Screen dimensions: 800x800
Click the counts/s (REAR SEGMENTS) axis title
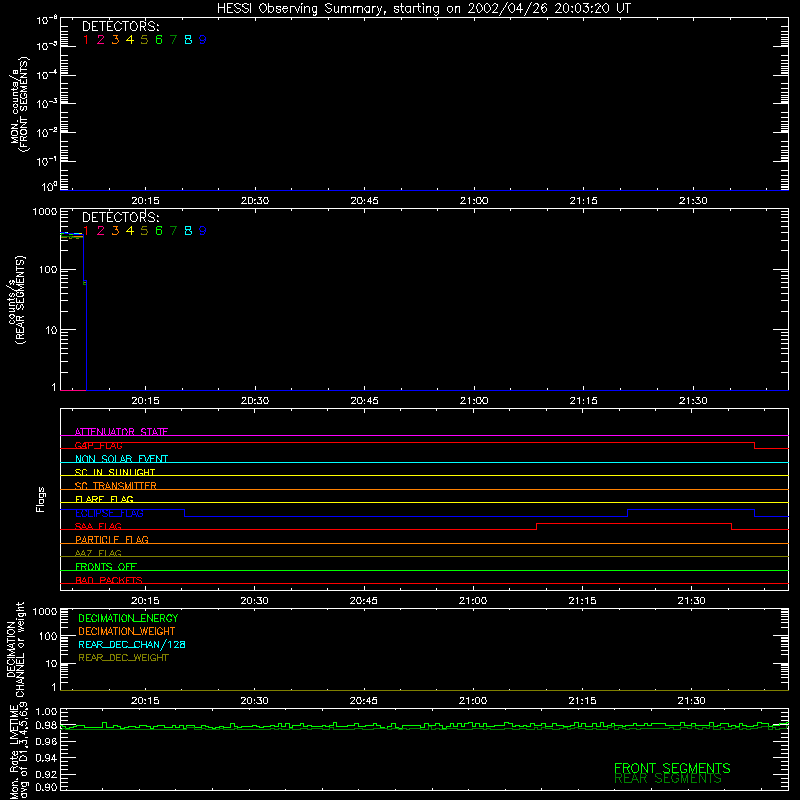click(16, 300)
